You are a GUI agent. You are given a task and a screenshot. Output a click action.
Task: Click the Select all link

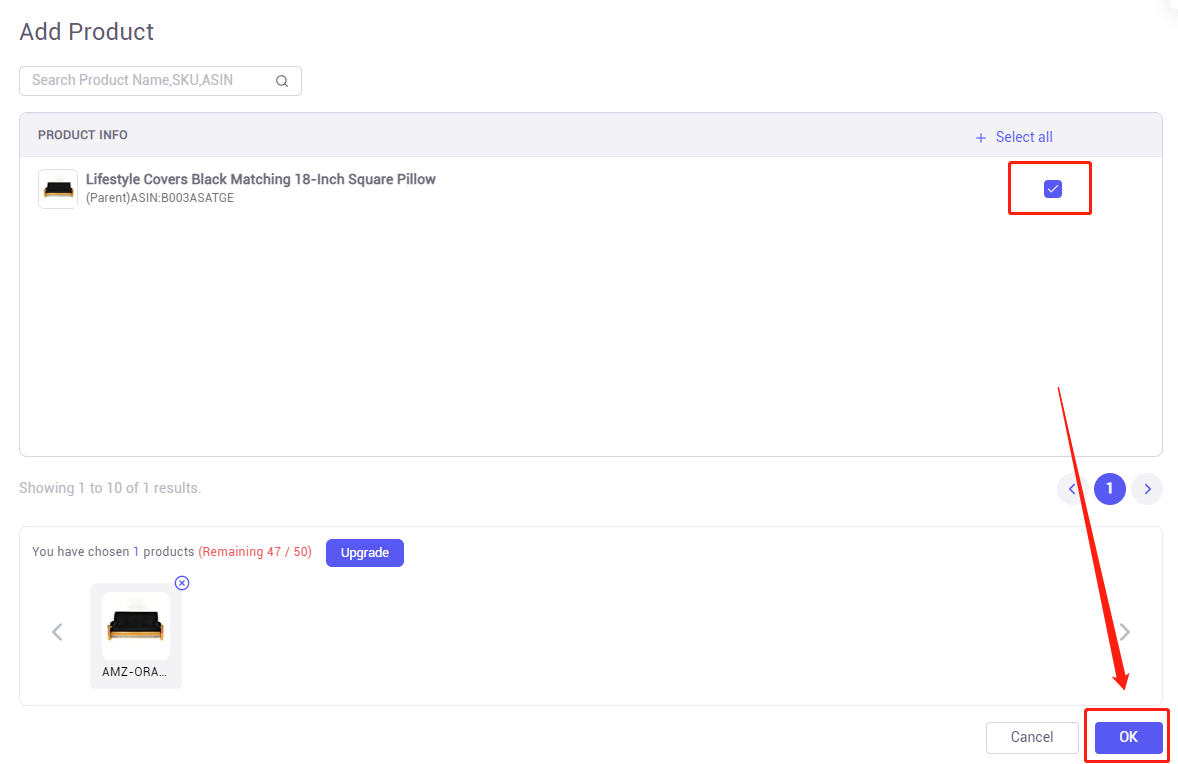[x=1013, y=137]
